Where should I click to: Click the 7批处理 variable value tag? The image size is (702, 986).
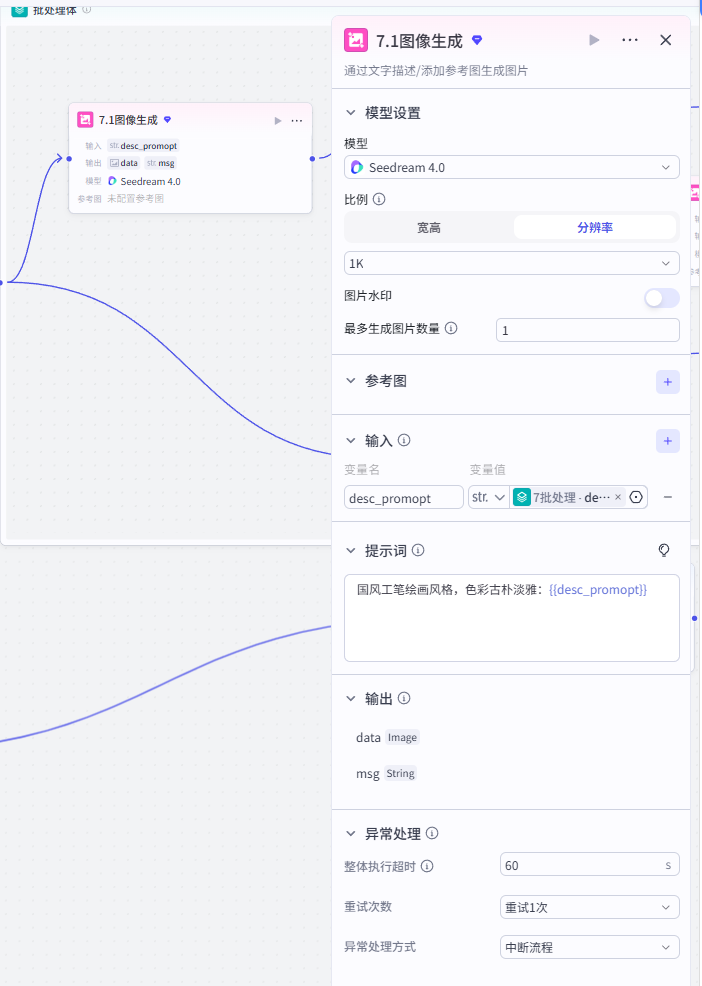(x=569, y=497)
